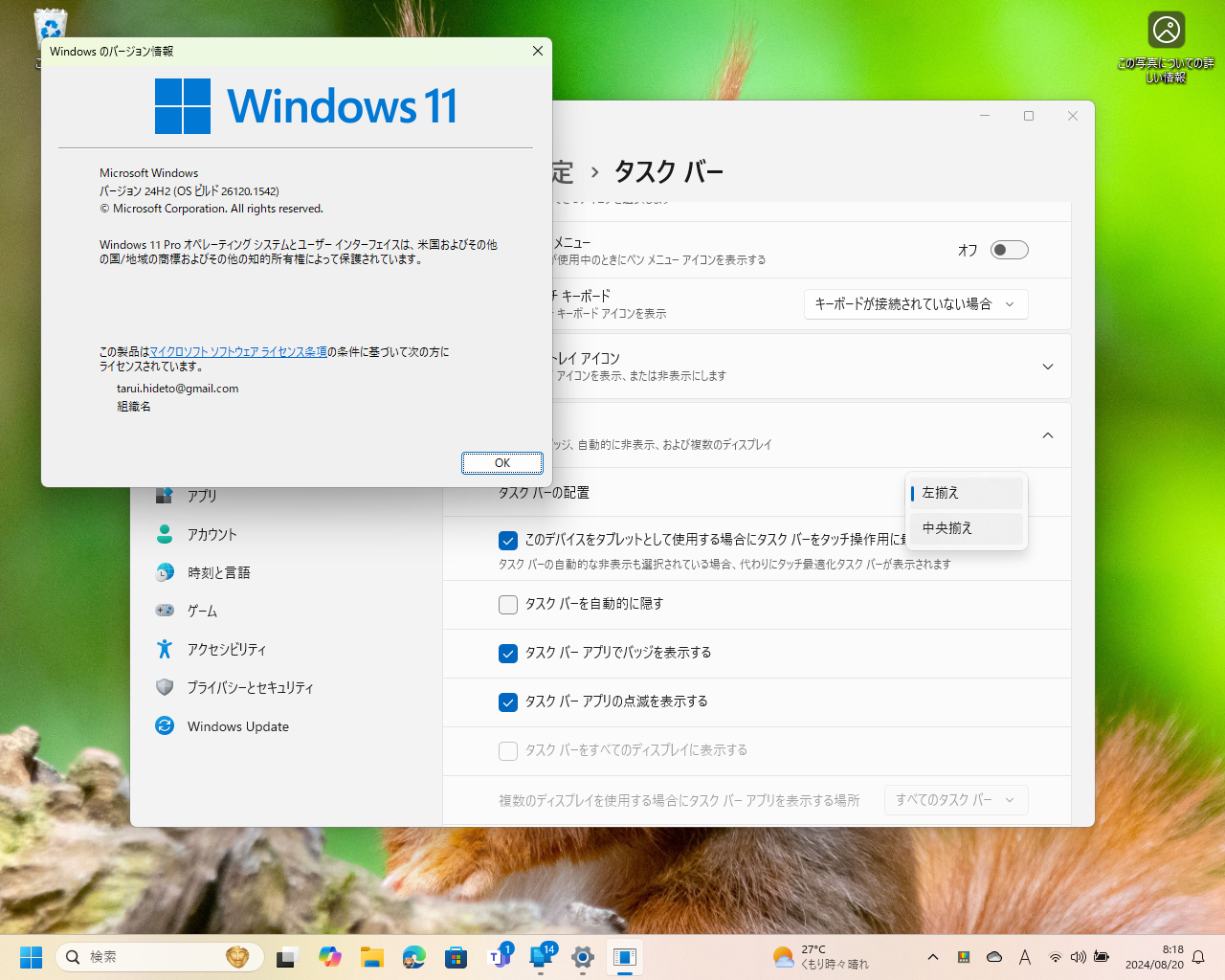Screen dimensions: 1225x980
Task: Uncheck タスク バー アプリでバッジを表示する
Action: [x=508, y=654]
